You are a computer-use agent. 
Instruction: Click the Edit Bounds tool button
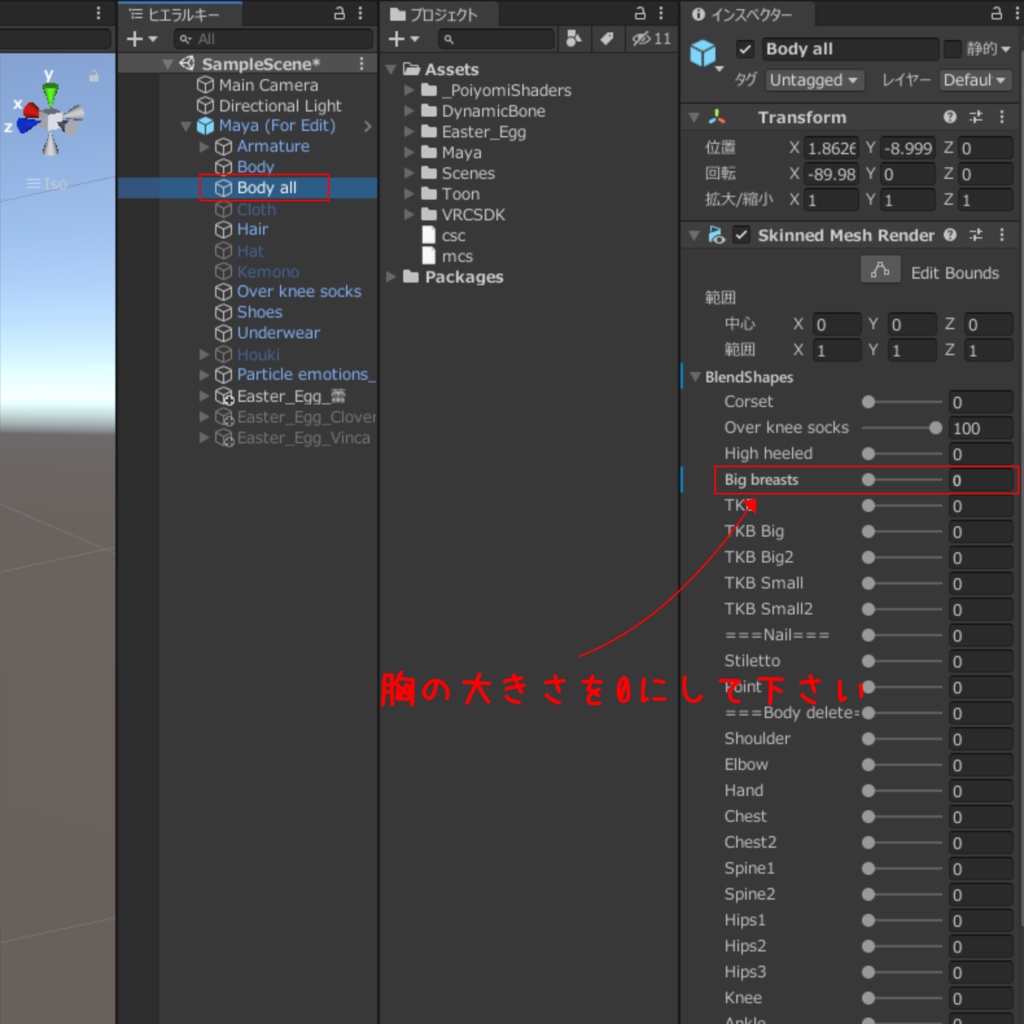click(x=880, y=270)
